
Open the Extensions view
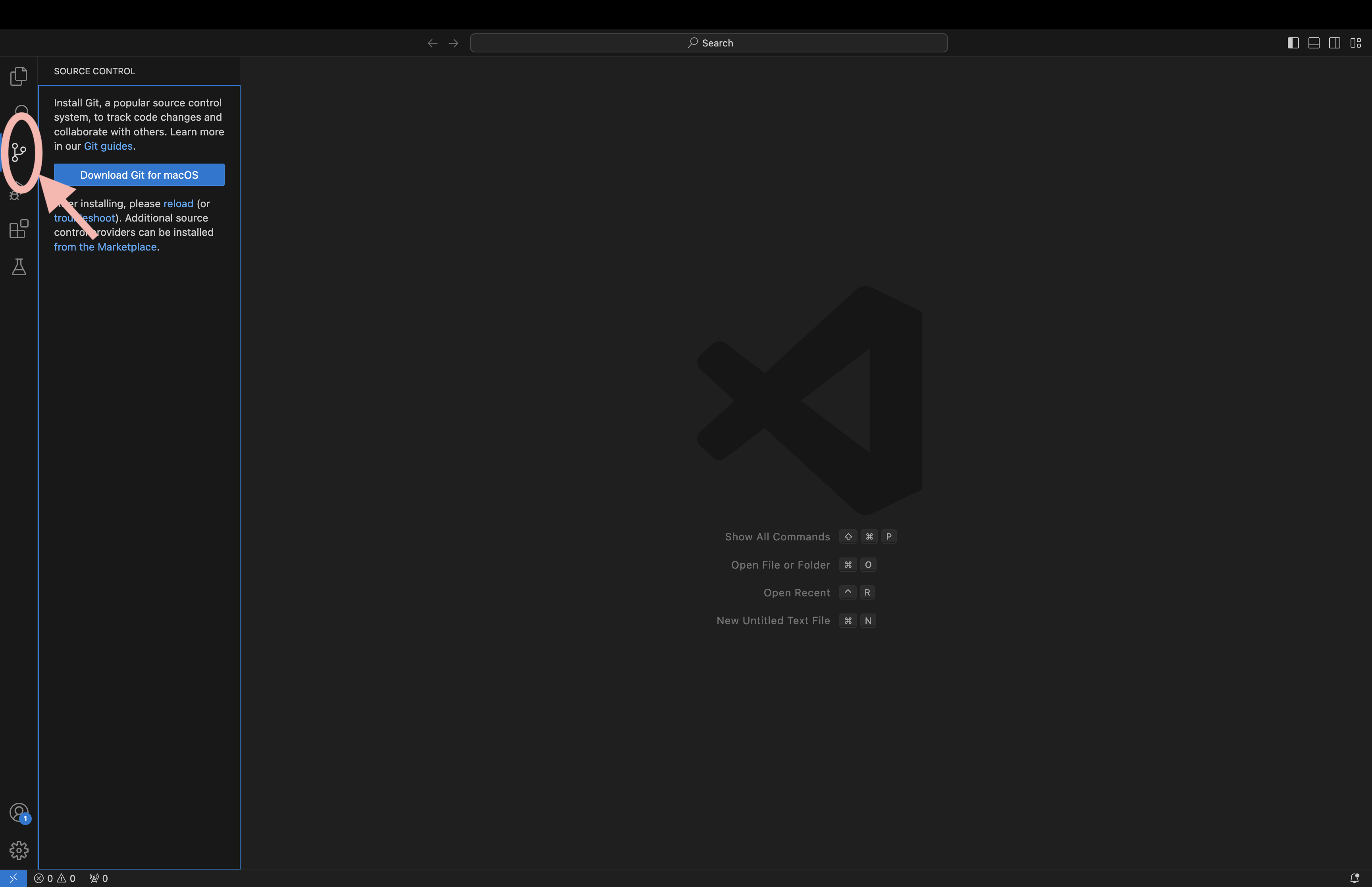pos(19,229)
